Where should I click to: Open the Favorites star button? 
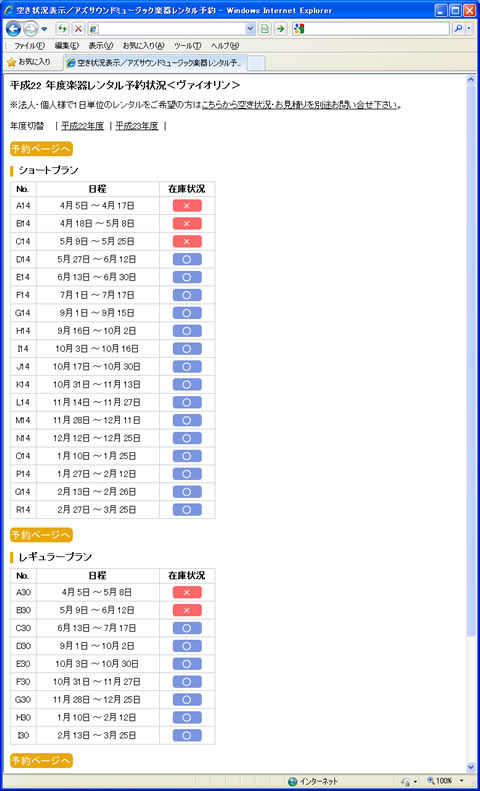[29, 62]
